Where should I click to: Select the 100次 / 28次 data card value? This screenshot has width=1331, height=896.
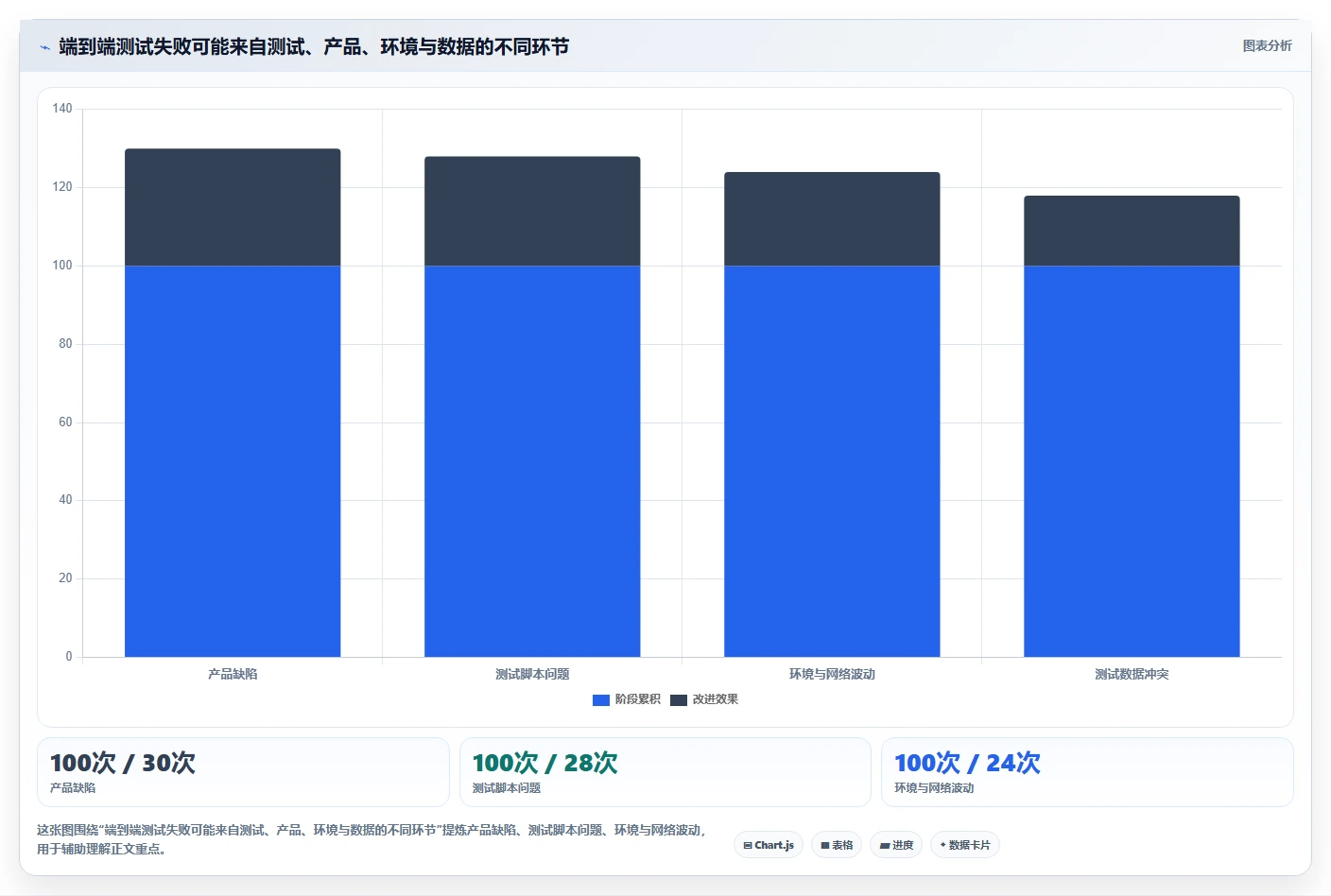coord(545,763)
